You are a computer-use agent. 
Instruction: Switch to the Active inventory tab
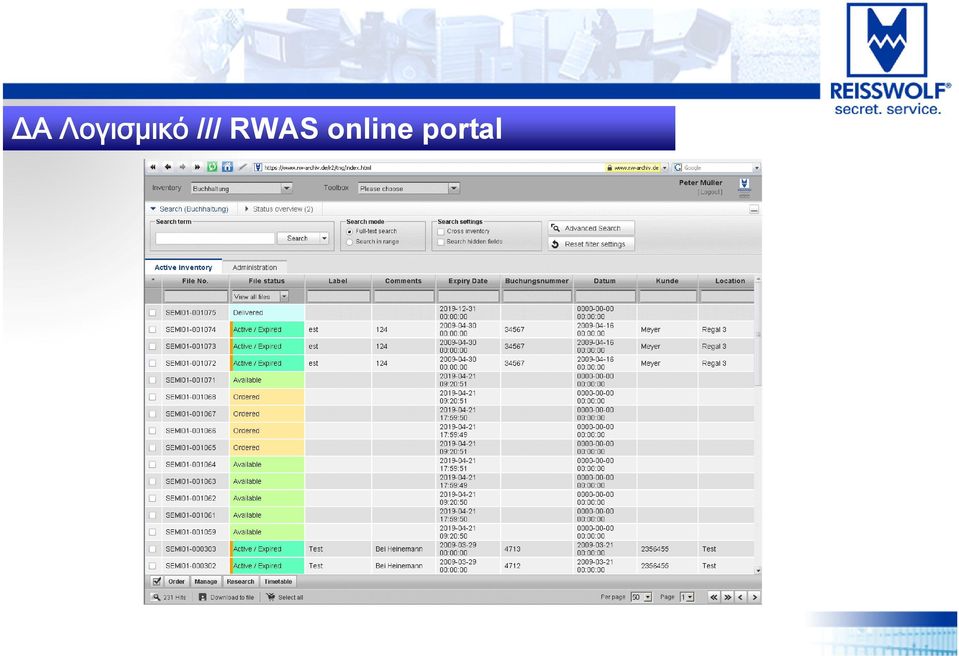click(x=183, y=267)
